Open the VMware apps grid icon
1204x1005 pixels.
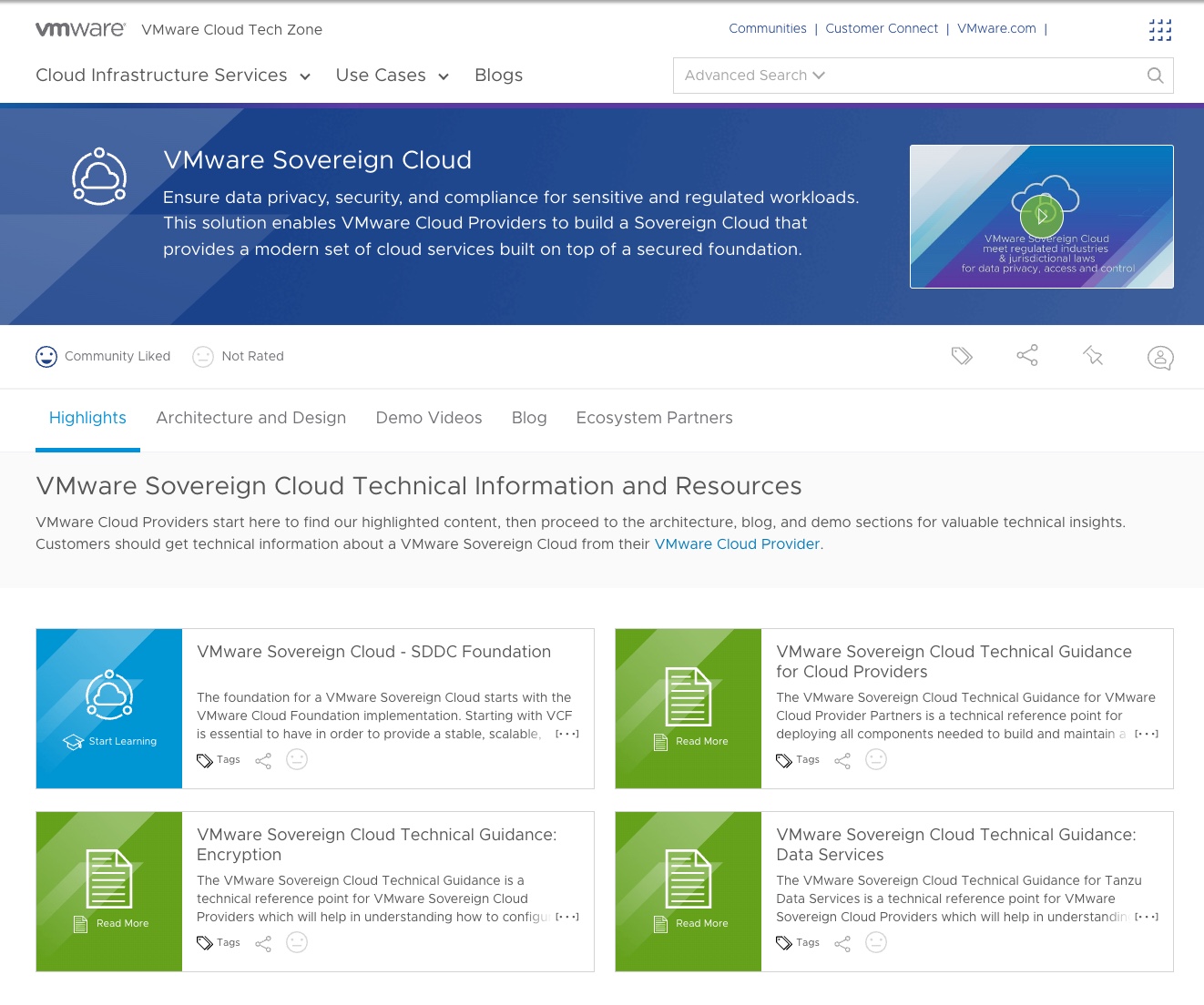pyautogui.click(x=1159, y=30)
